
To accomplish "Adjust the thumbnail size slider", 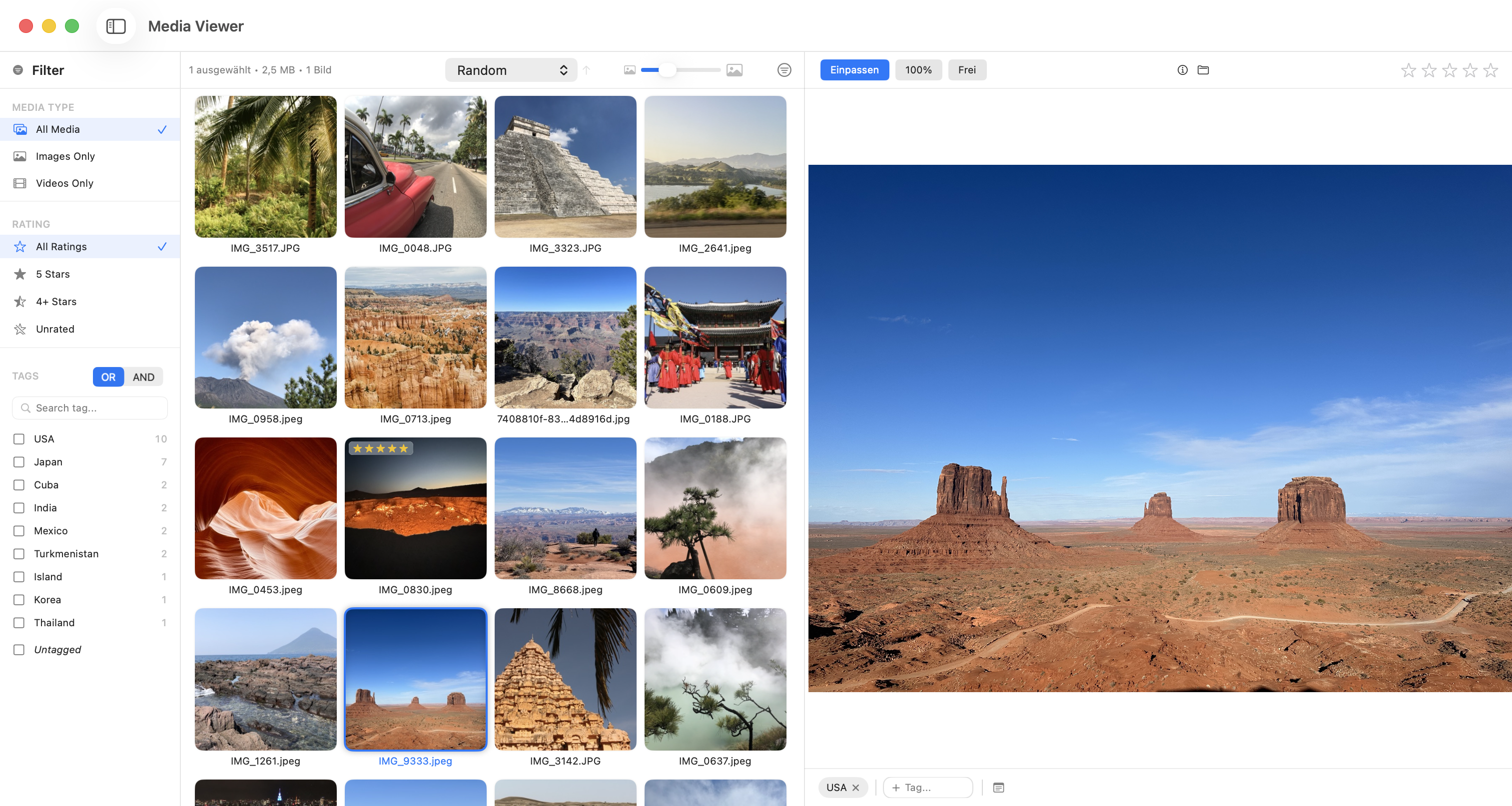I will coord(669,70).
